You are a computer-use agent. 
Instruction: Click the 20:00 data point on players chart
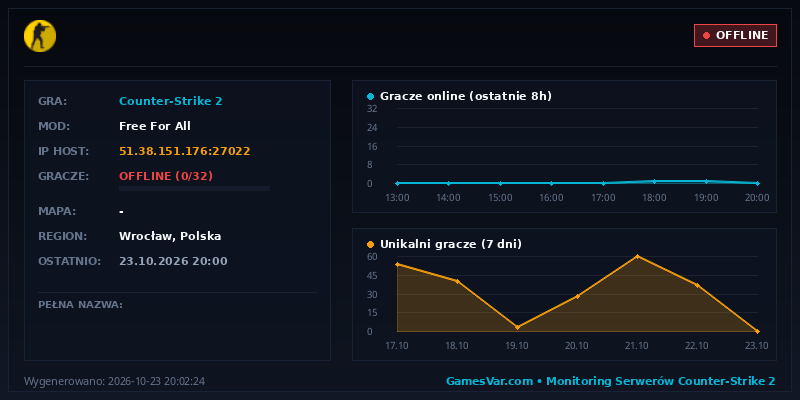tap(758, 183)
